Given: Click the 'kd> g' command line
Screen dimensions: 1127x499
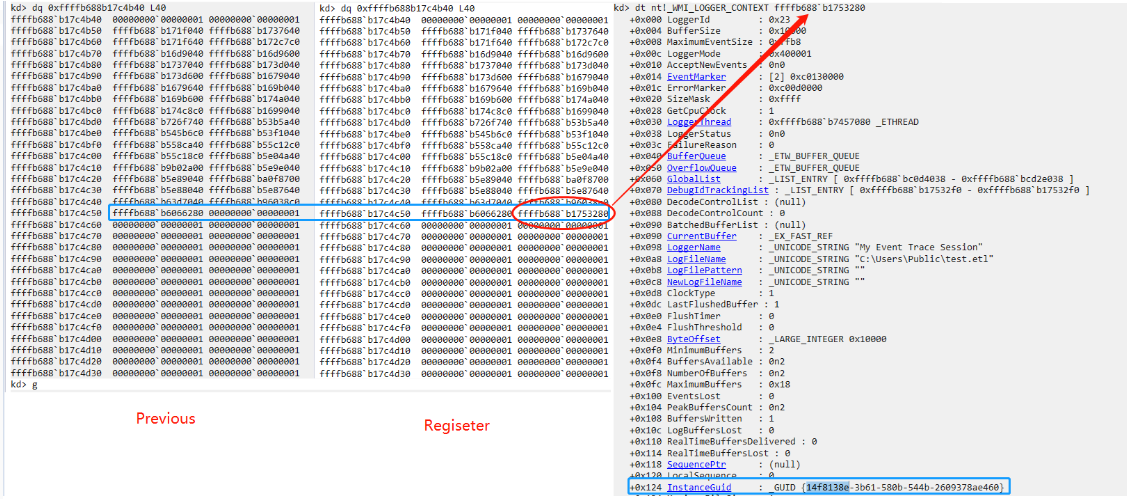Looking at the screenshot, I should (24, 385).
